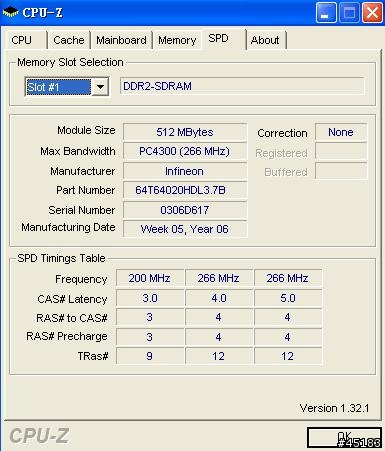
Task: Click the CPU-Z chip icon in title bar
Action: (10, 13)
